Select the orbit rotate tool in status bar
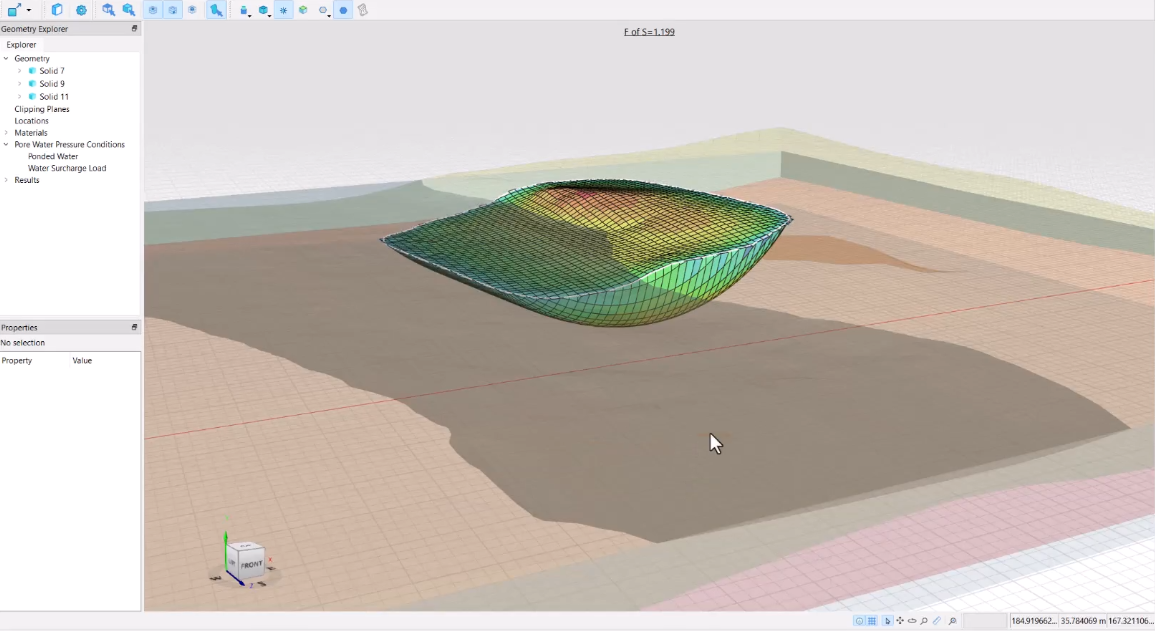This screenshot has height=631, width=1155. coord(912,621)
